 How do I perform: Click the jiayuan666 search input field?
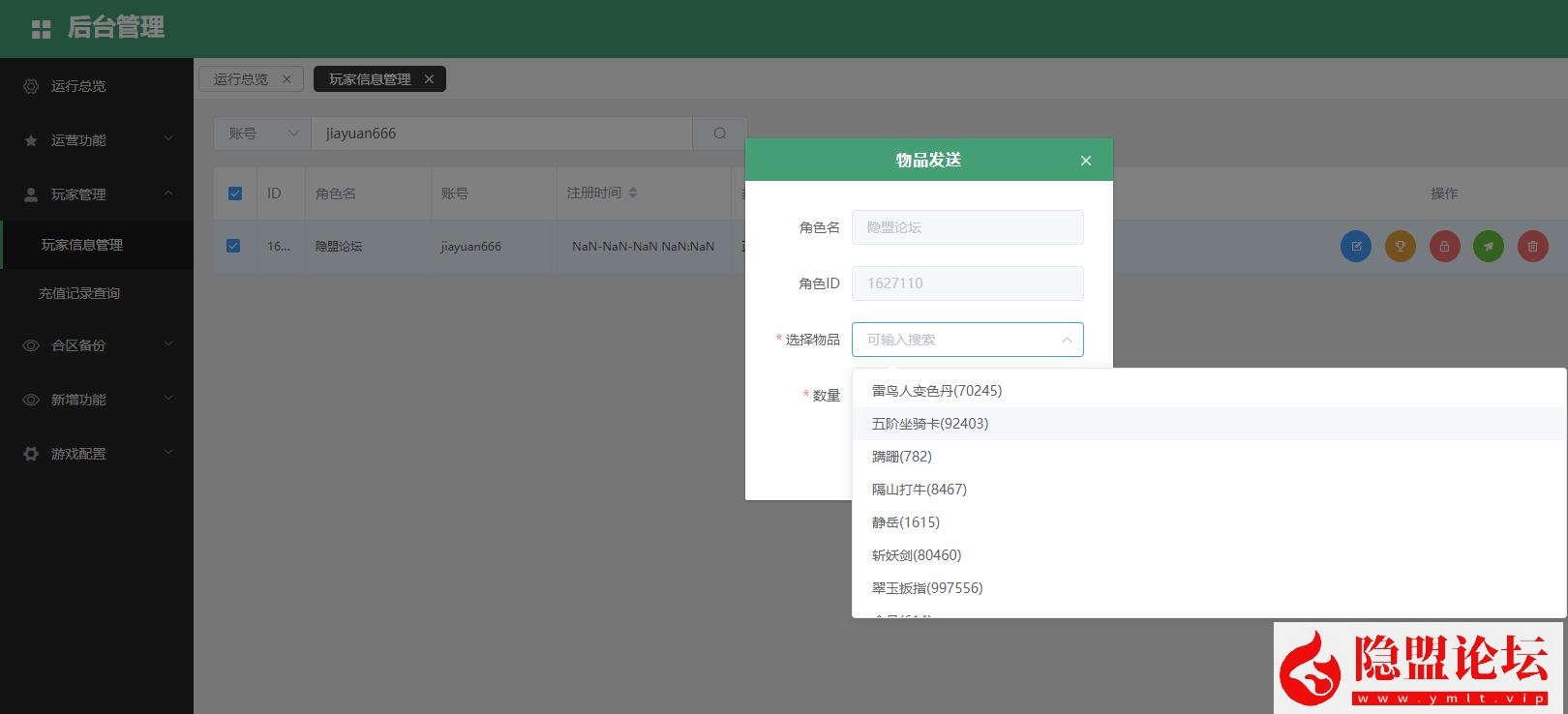pos(501,134)
